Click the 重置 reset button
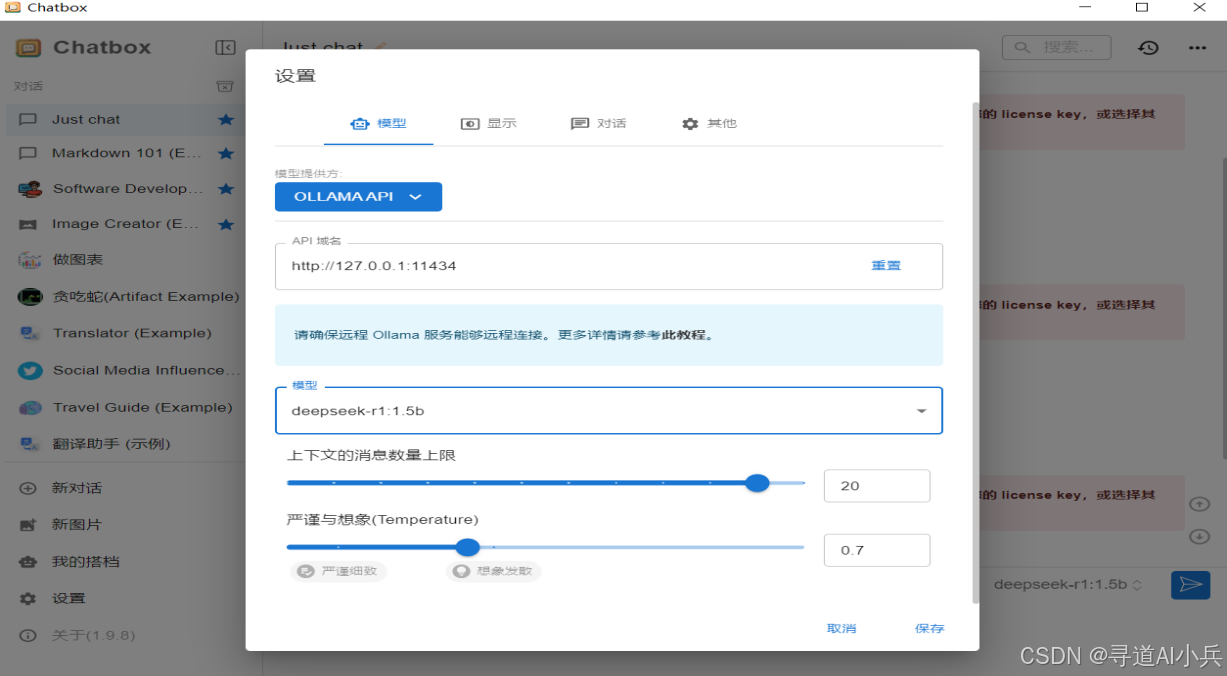 (886, 266)
